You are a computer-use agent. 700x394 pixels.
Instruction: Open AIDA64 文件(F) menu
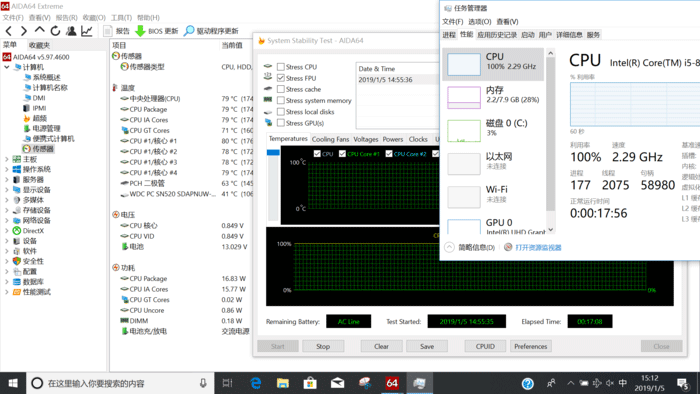tap(13, 17)
